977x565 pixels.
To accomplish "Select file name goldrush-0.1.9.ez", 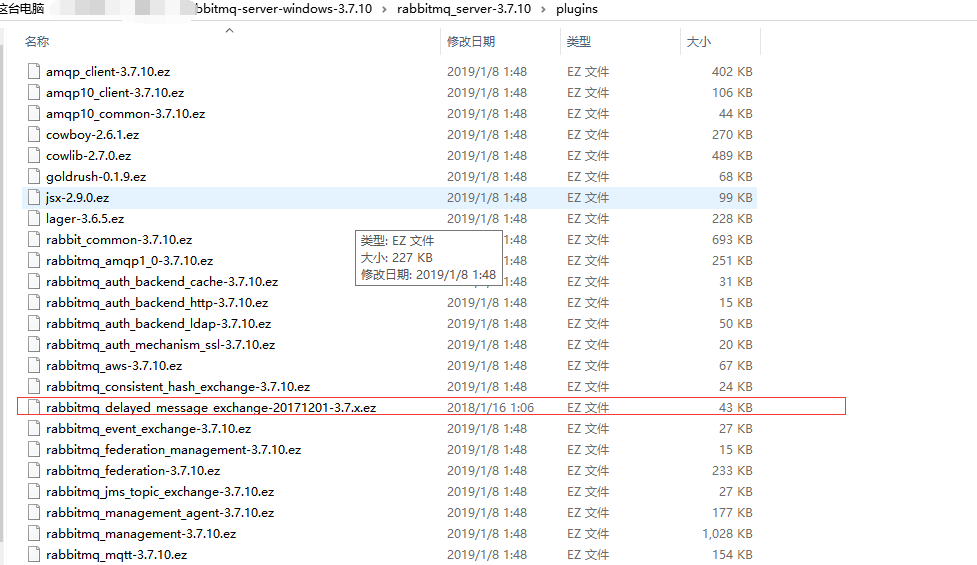I will [x=96, y=177].
